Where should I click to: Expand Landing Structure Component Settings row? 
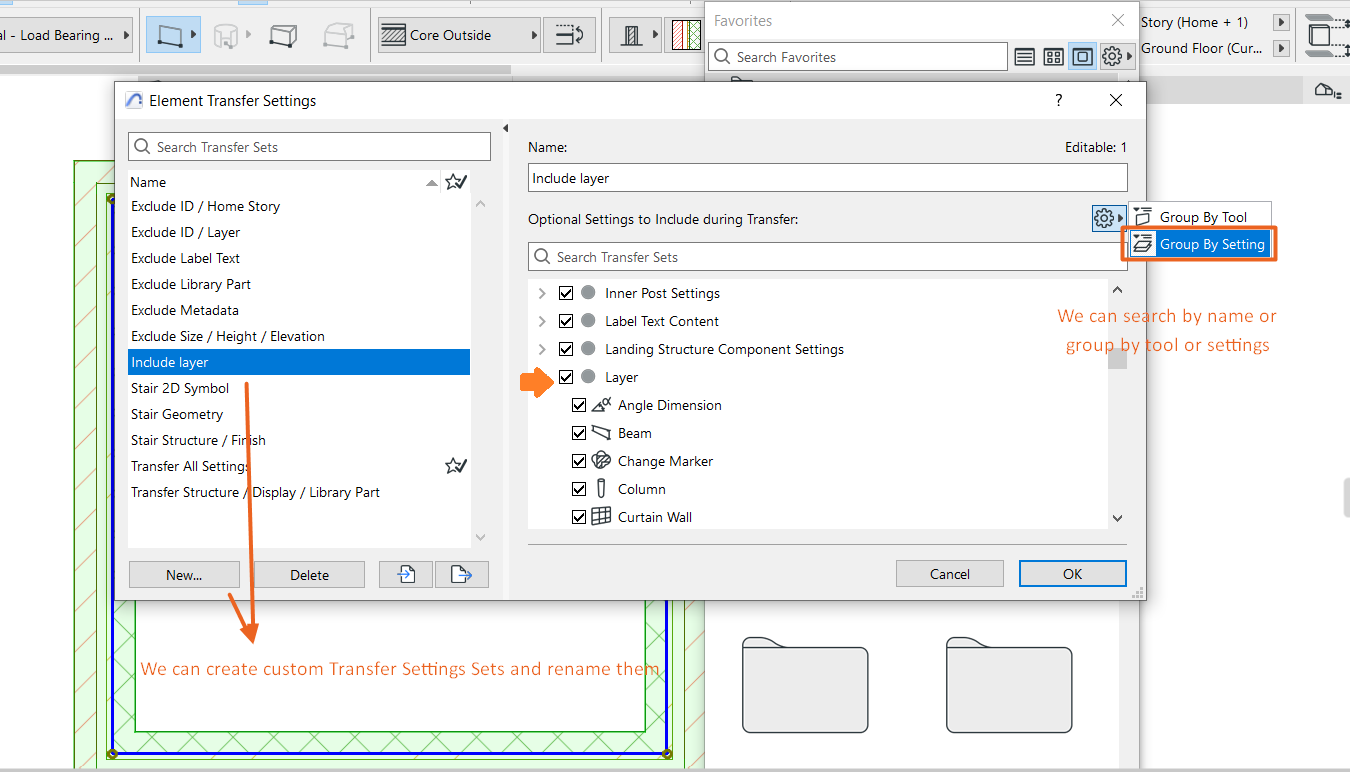click(542, 349)
